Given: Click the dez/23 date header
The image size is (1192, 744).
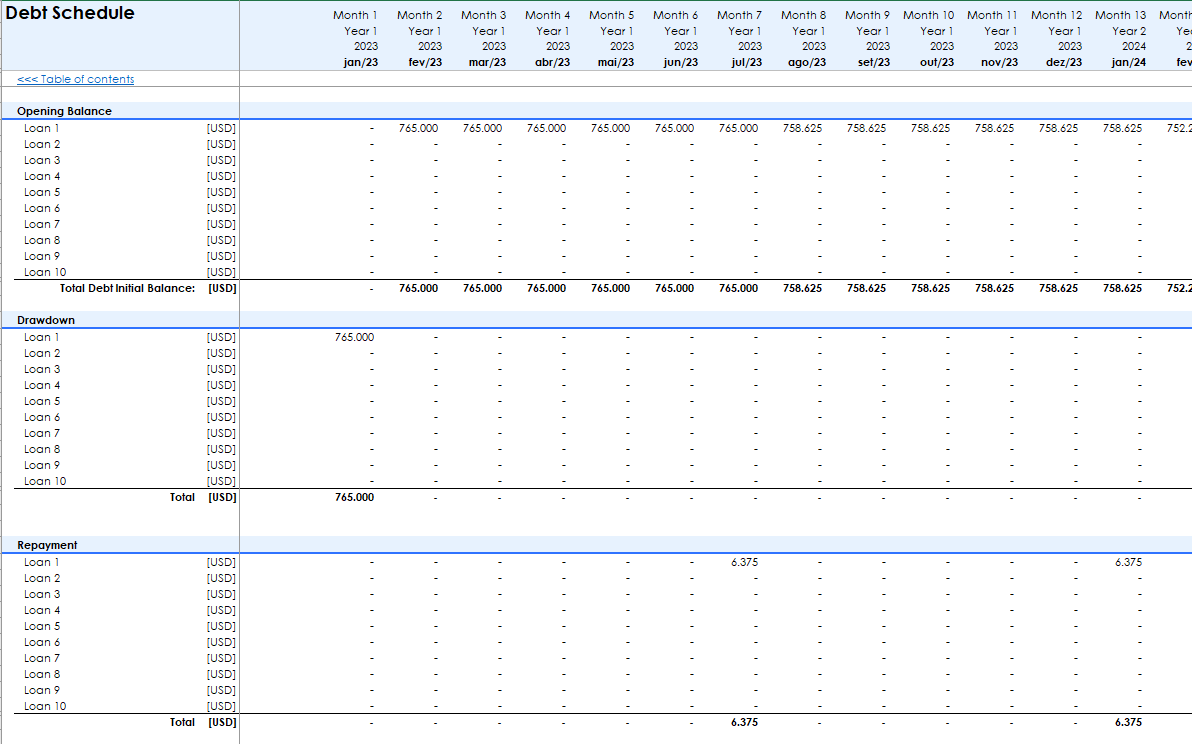Looking at the screenshot, I should (x=1064, y=62).
